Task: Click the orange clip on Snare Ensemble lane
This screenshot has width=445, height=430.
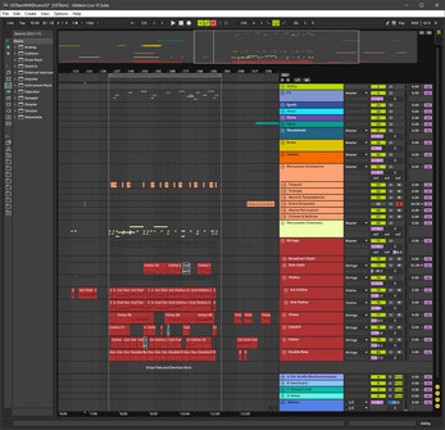Action: click(x=261, y=204)
